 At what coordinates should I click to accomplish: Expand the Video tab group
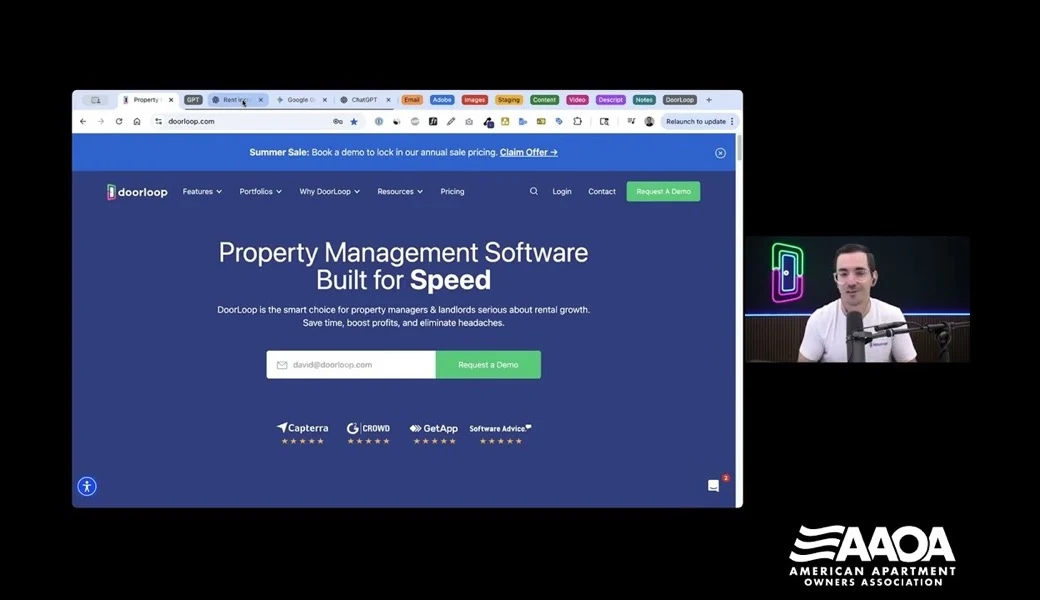[577, 100]
